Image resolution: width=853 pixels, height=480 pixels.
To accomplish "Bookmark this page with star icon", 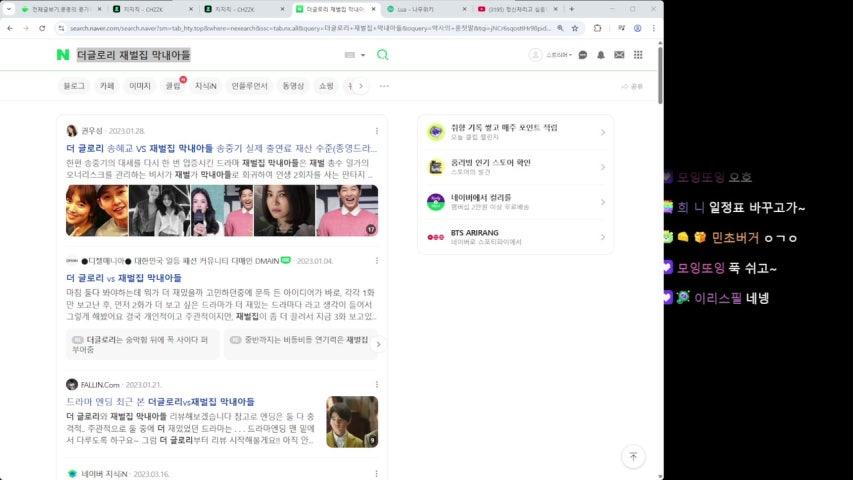I will point(575,28).
